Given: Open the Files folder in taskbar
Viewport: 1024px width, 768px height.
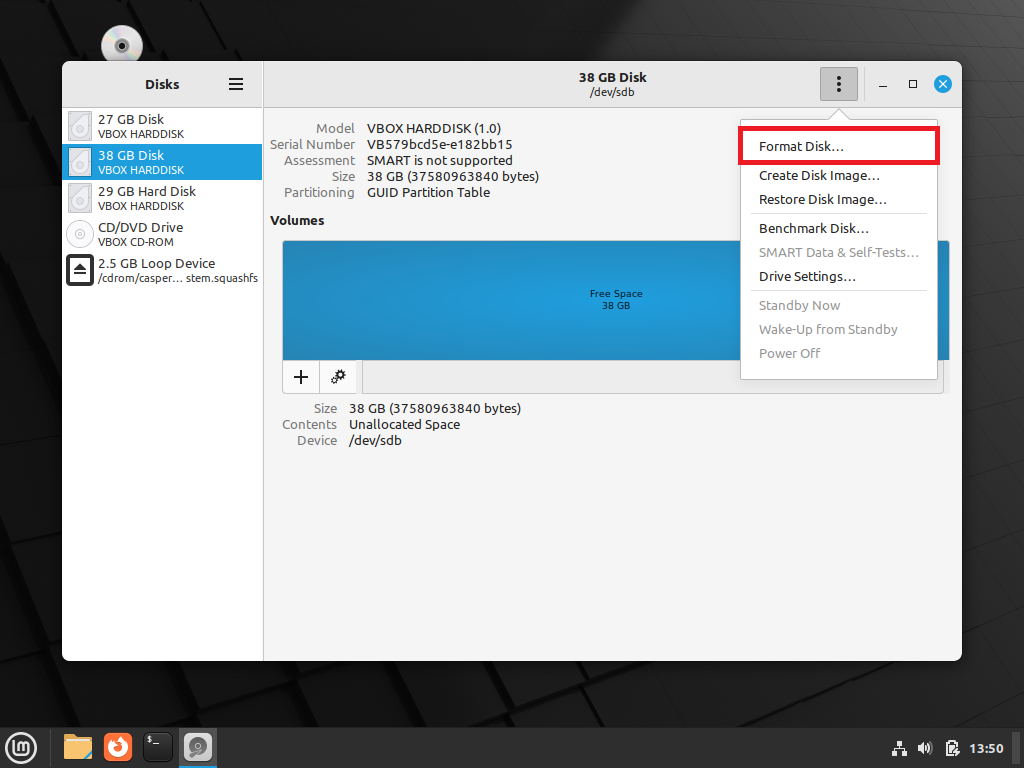Looking at the screenshot, I should tap(78, 747).
